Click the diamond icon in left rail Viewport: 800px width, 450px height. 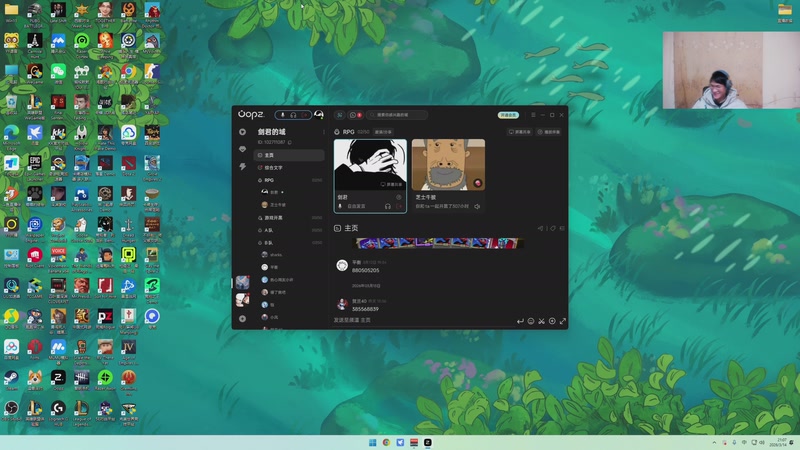coord(242,149)
